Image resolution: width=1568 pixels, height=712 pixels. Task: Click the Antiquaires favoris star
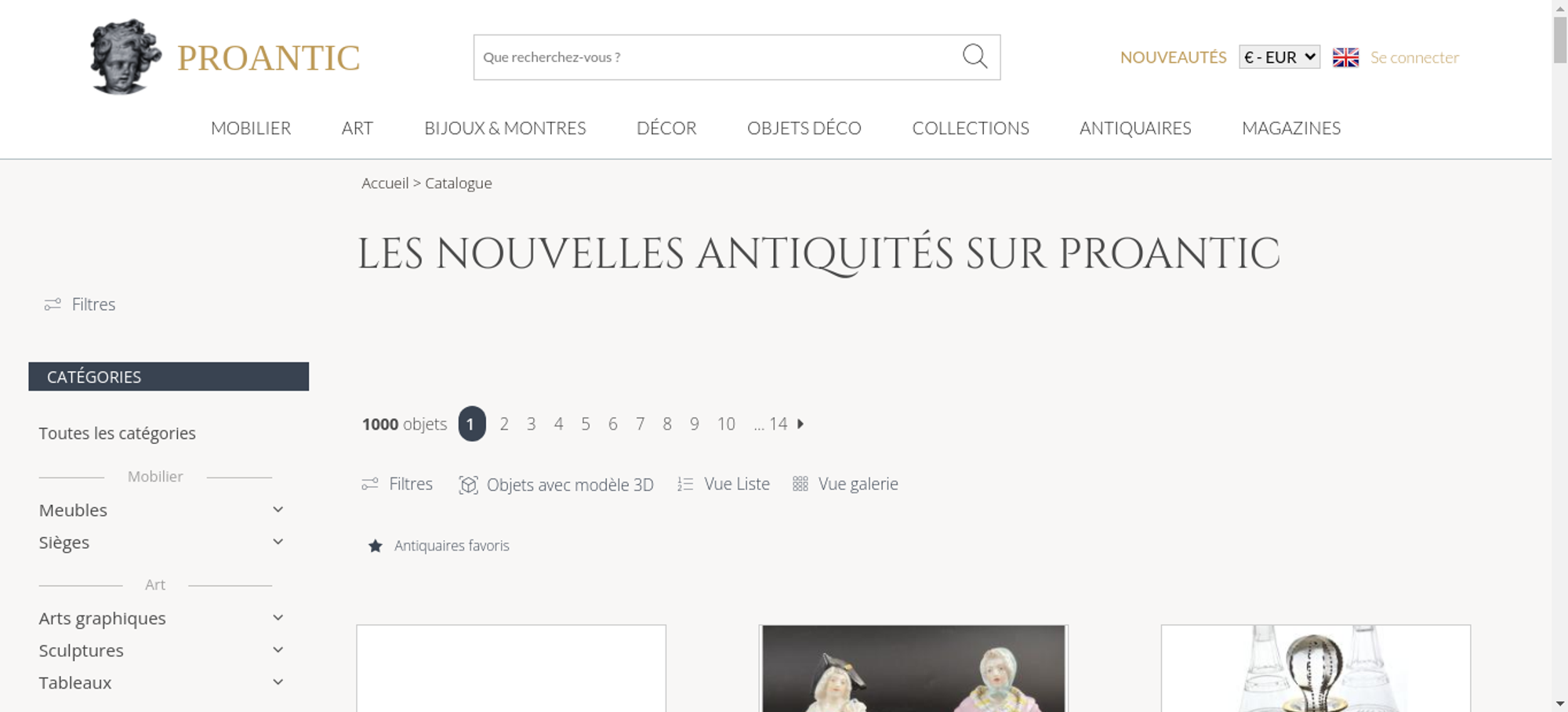[376, 546]
